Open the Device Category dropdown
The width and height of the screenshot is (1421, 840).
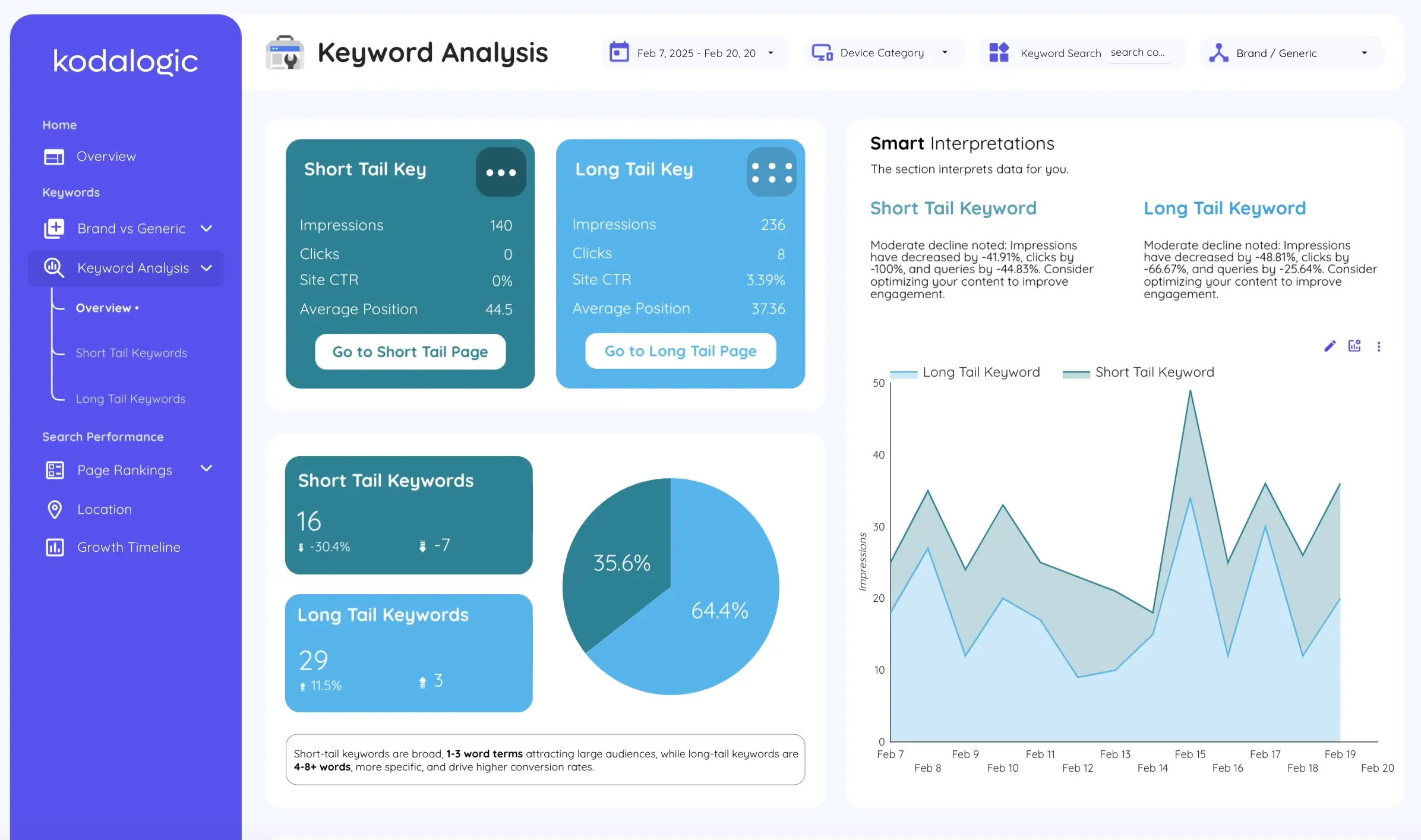(x=945, y=52)
